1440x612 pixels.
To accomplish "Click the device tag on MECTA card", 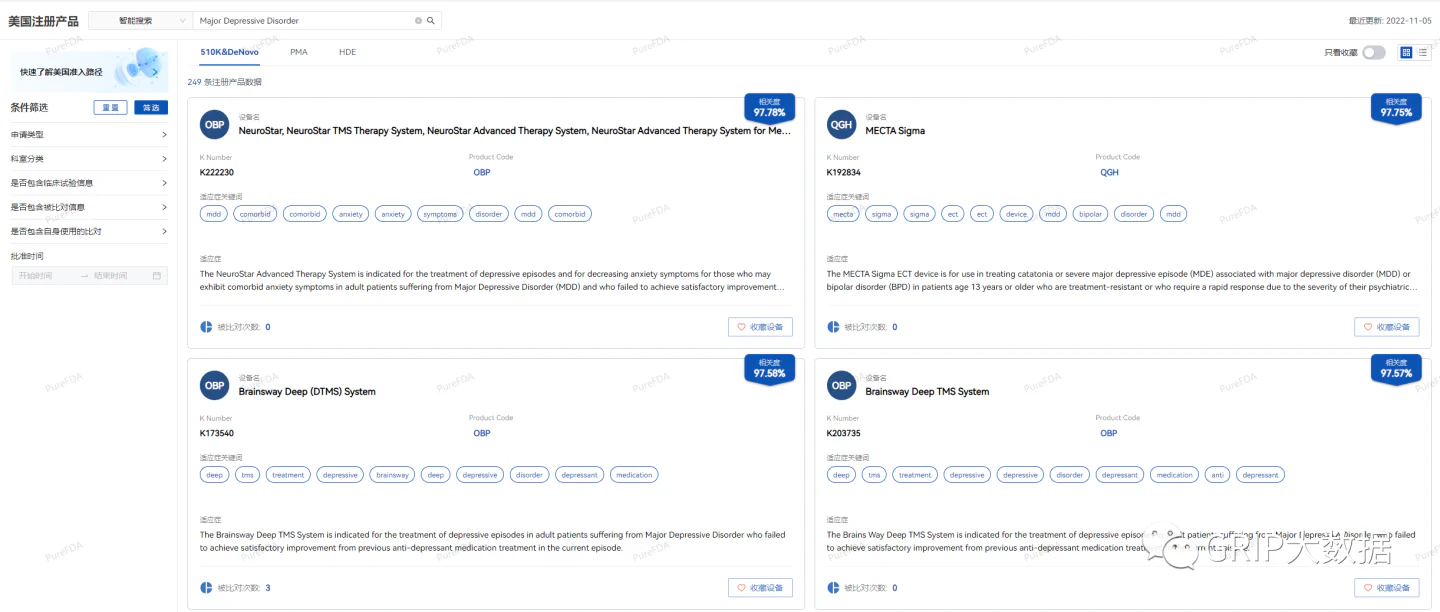I will pyautogui.click(x=1017, y=214).
